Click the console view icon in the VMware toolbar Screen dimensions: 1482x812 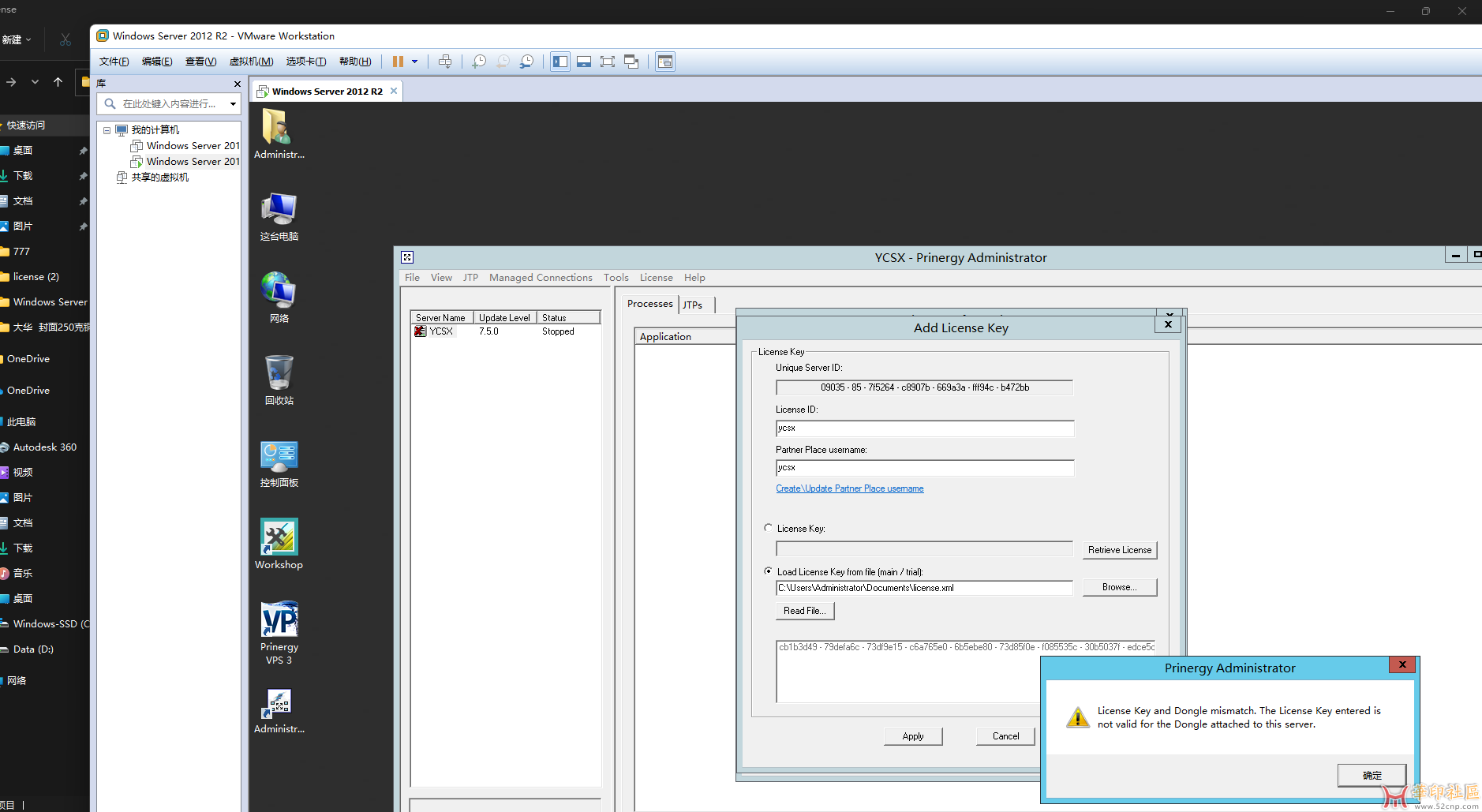[x=665, y=62]
